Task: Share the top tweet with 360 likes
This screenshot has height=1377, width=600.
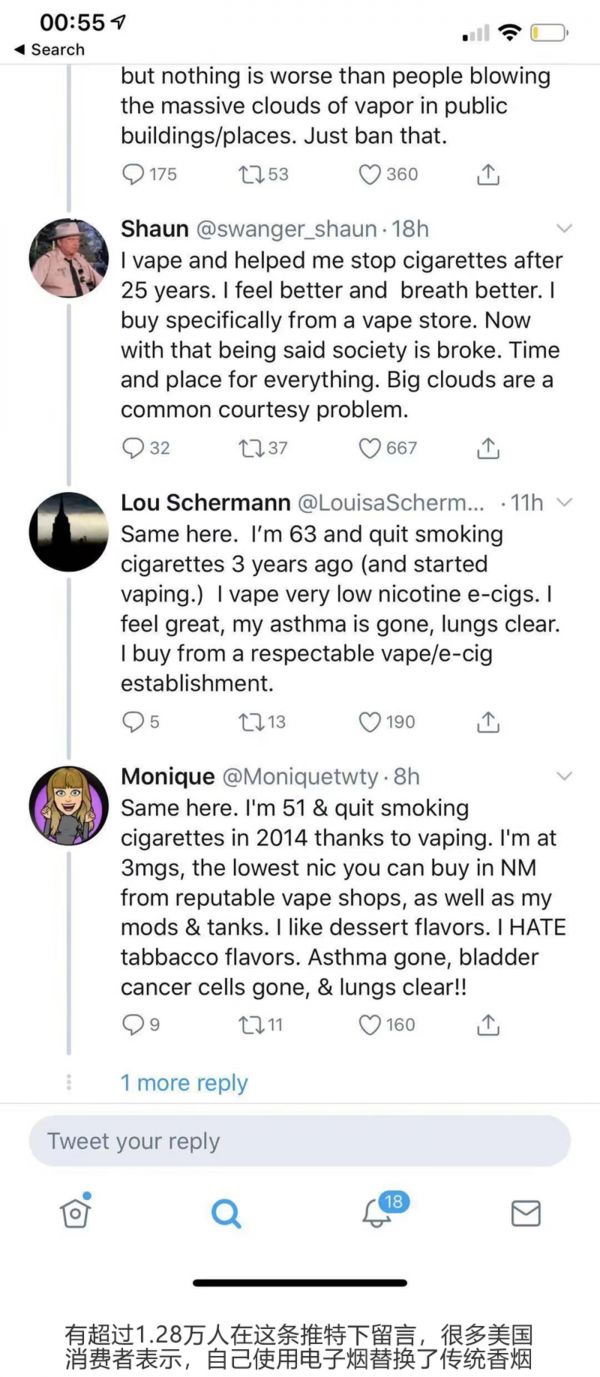Action: pyautogui.click(x=487, y=174)
